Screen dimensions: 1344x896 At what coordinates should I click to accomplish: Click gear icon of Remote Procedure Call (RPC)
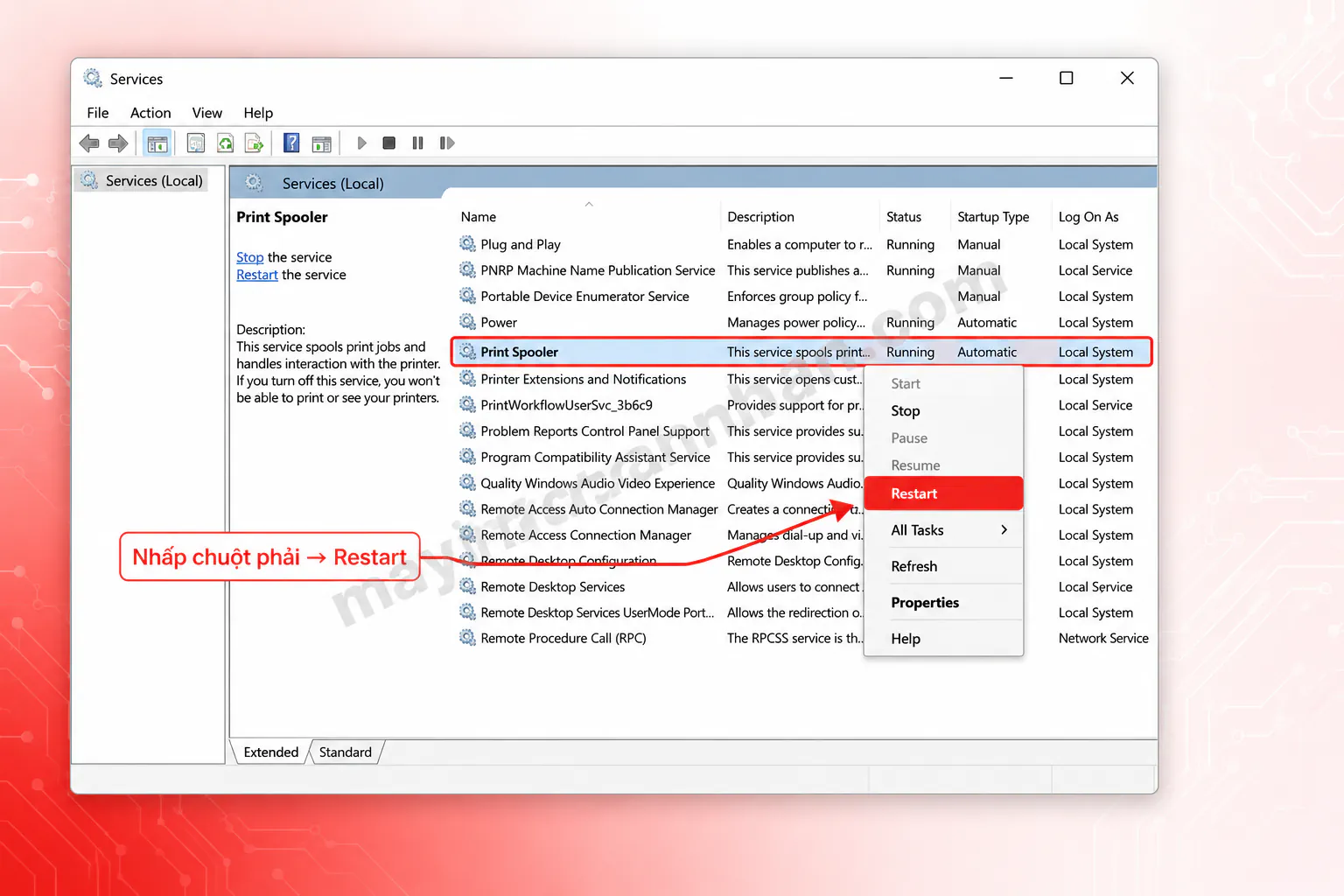pos(468,638)
